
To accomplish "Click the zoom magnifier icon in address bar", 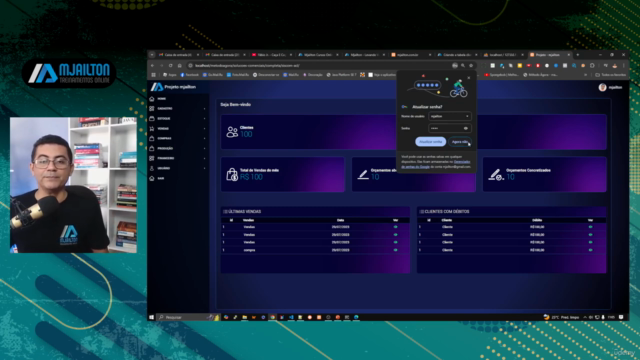I will (x=463, y=66).
